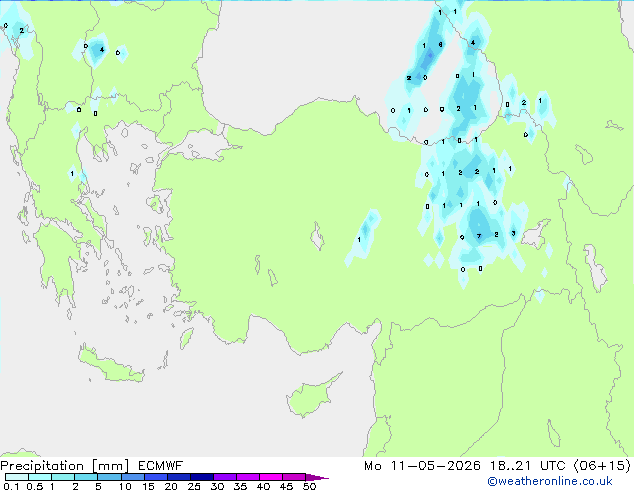The width and height of the screenshot is (634, 490).
Task: Click the legend label '35'
Action: [x=240, y=486]
